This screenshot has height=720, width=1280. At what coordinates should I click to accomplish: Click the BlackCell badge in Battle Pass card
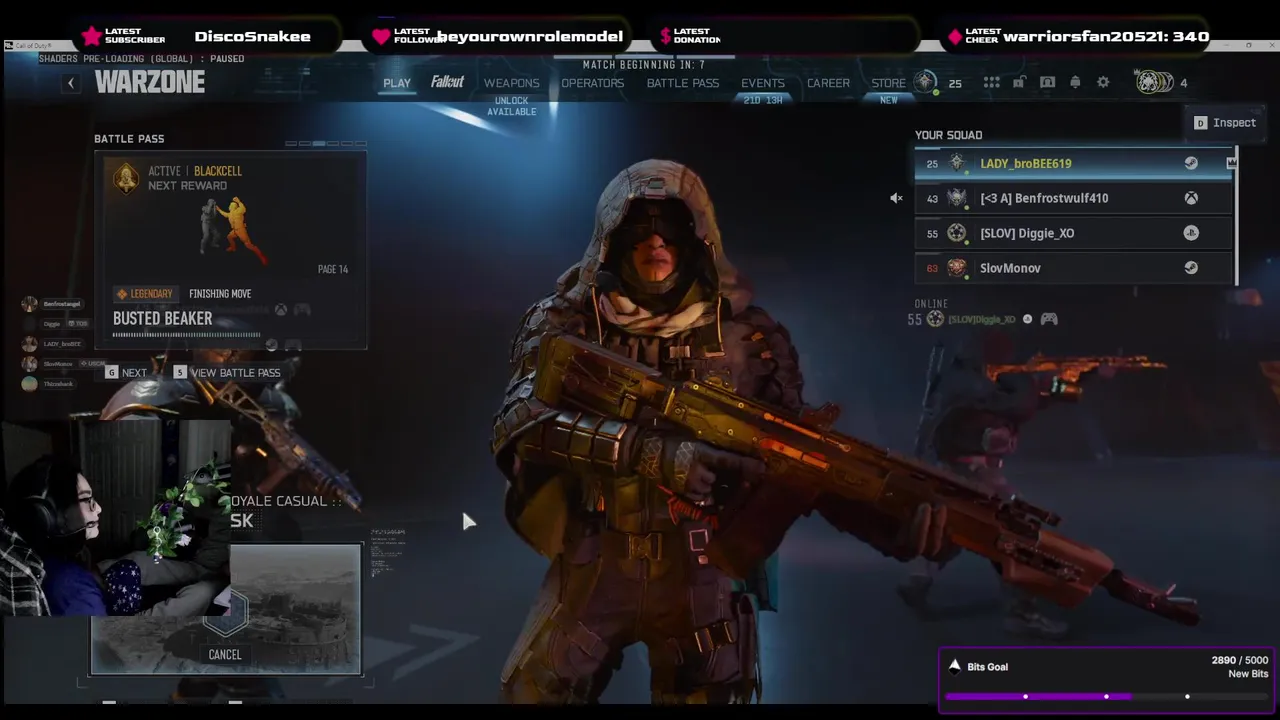(126, 178)
